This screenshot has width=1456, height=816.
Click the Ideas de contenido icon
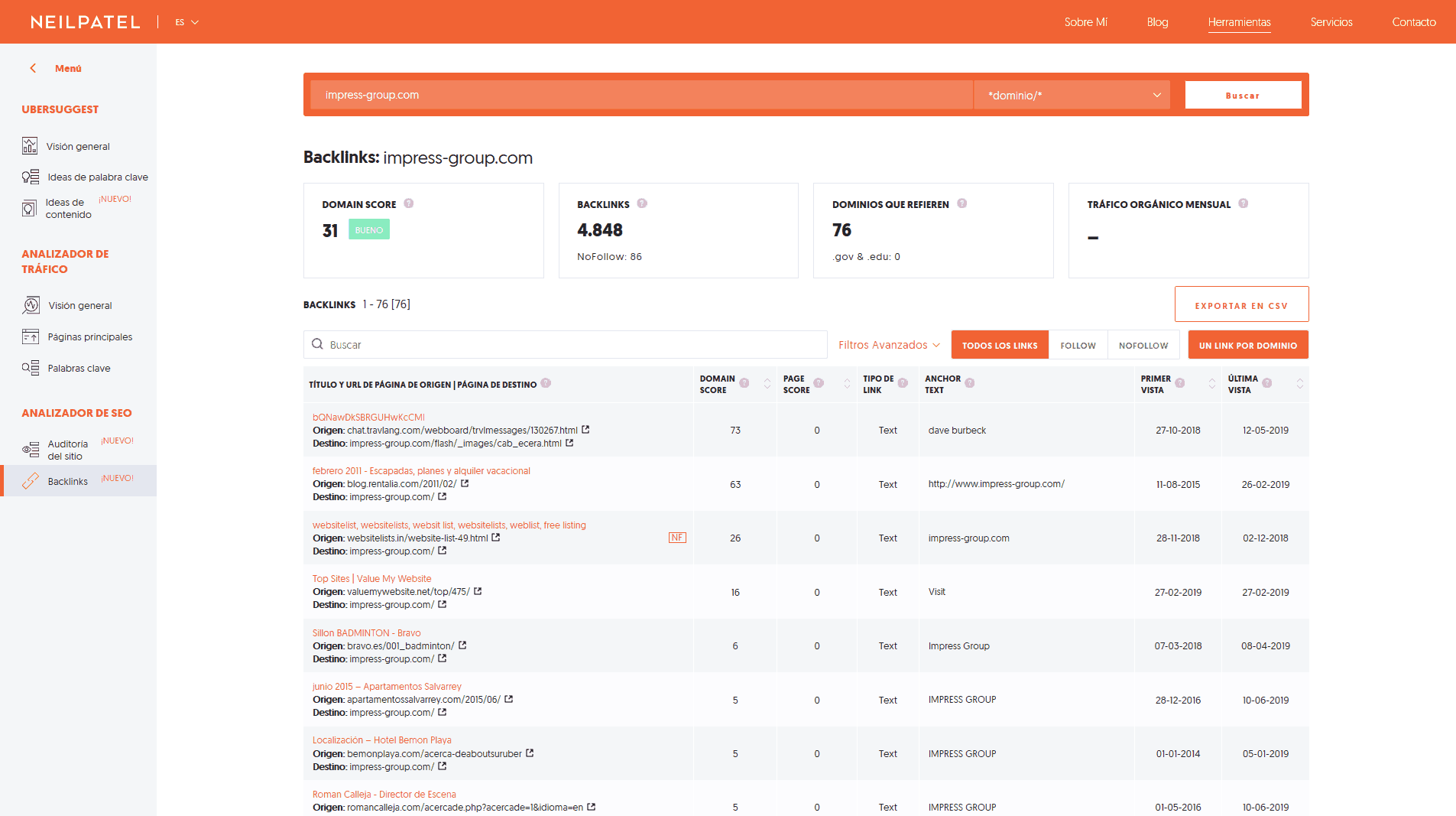pyautogui.click(x=29, y=208)
